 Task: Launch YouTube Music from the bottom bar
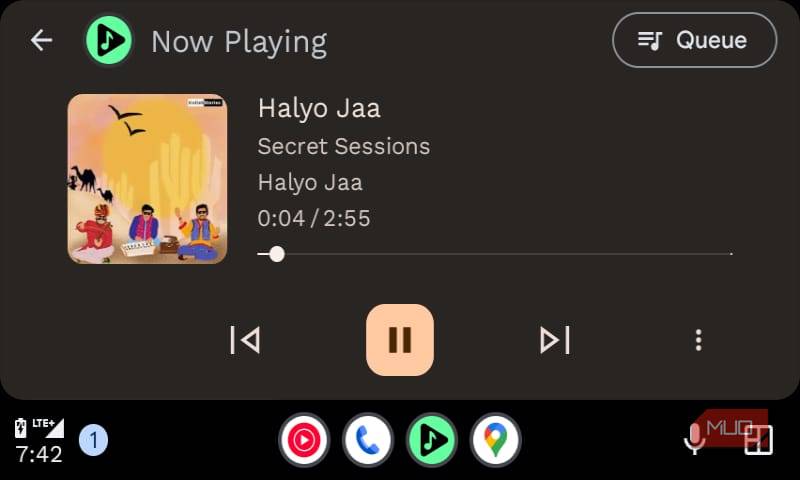point(304,440)
